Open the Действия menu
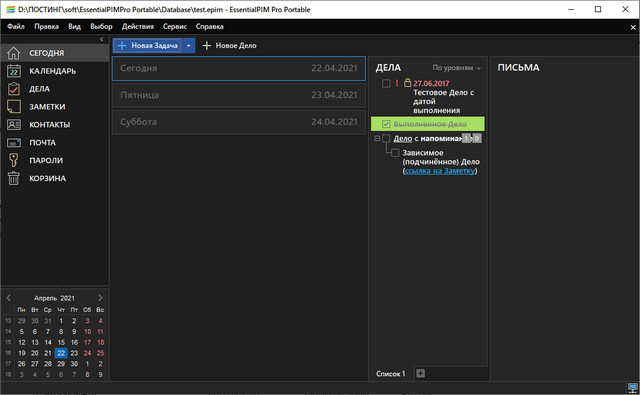This screenshot has height=395, width=640. (x=138, y=27)
